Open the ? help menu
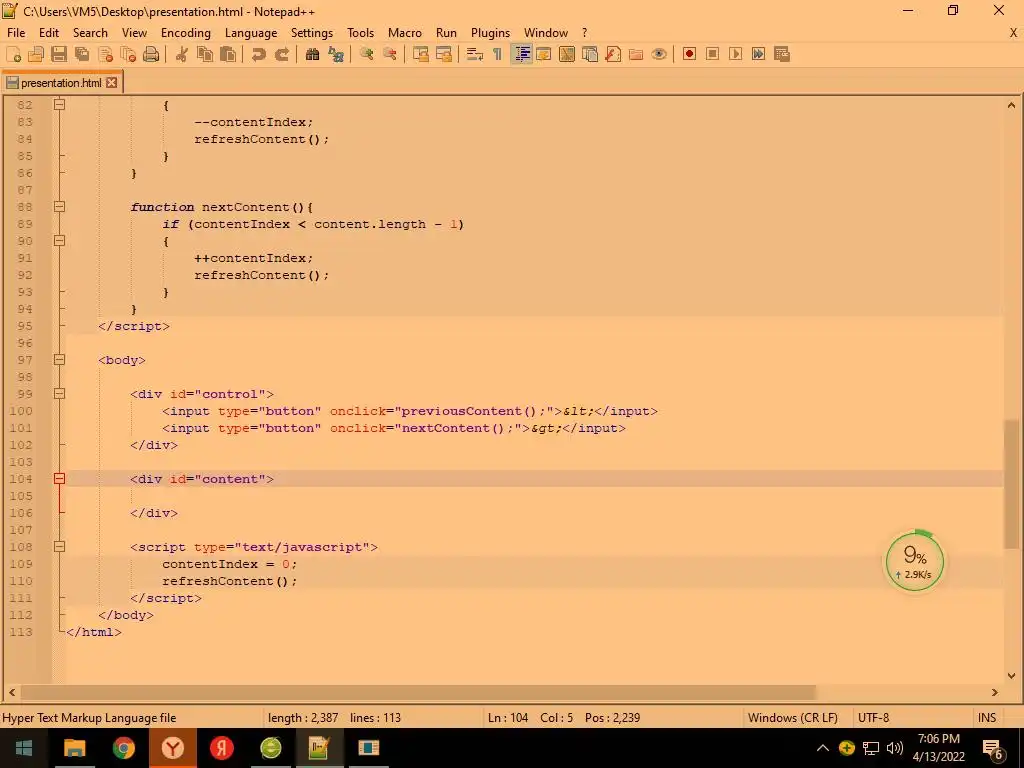Image resolution: width=1024 pixels, height=768 pixels. (584, 33)
